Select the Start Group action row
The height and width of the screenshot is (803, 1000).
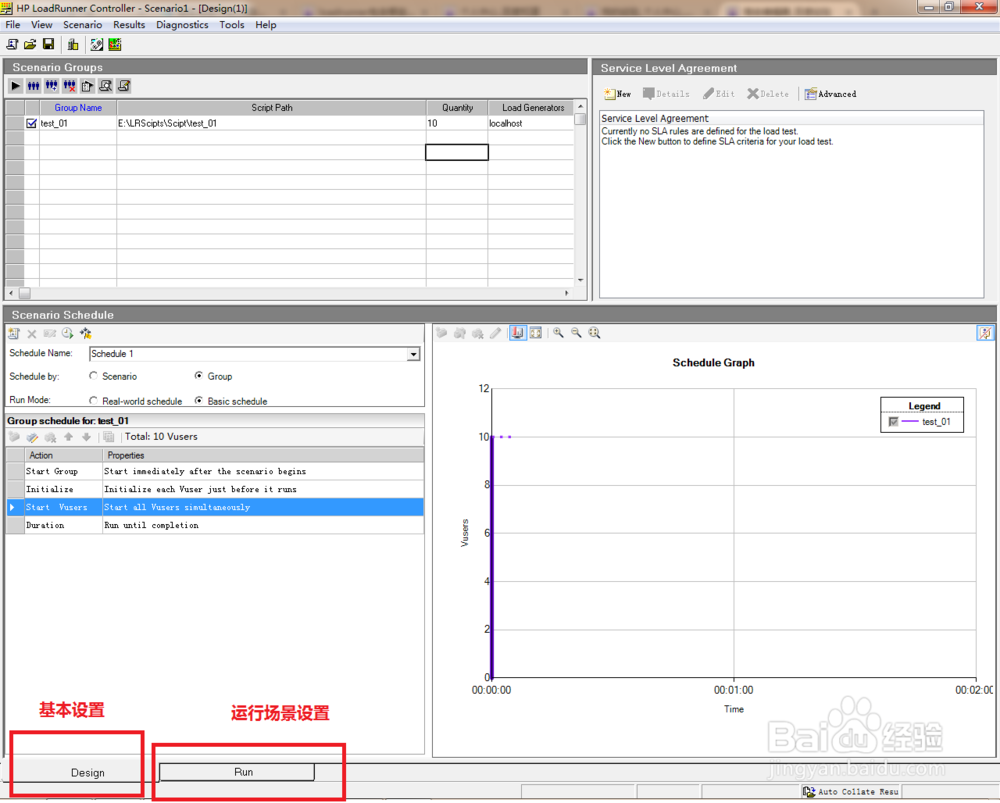[215, 471]
